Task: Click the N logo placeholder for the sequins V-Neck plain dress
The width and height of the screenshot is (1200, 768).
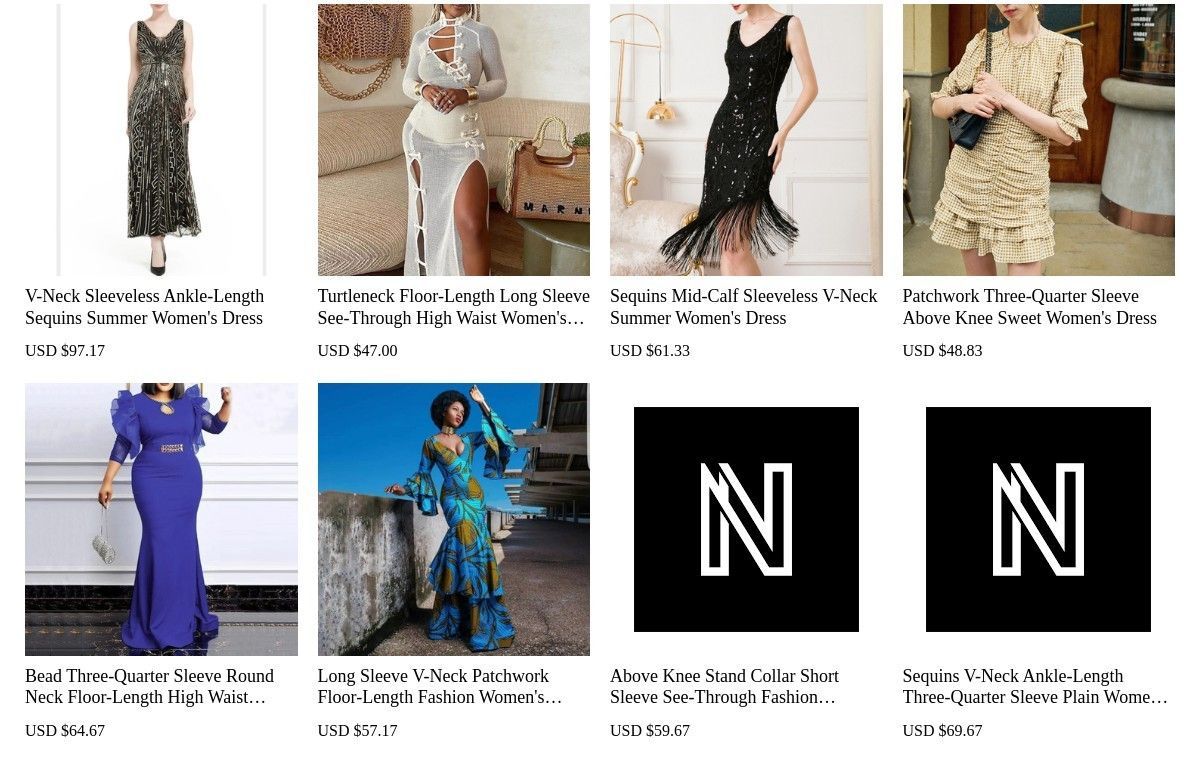Action: tap(1039, 519)
